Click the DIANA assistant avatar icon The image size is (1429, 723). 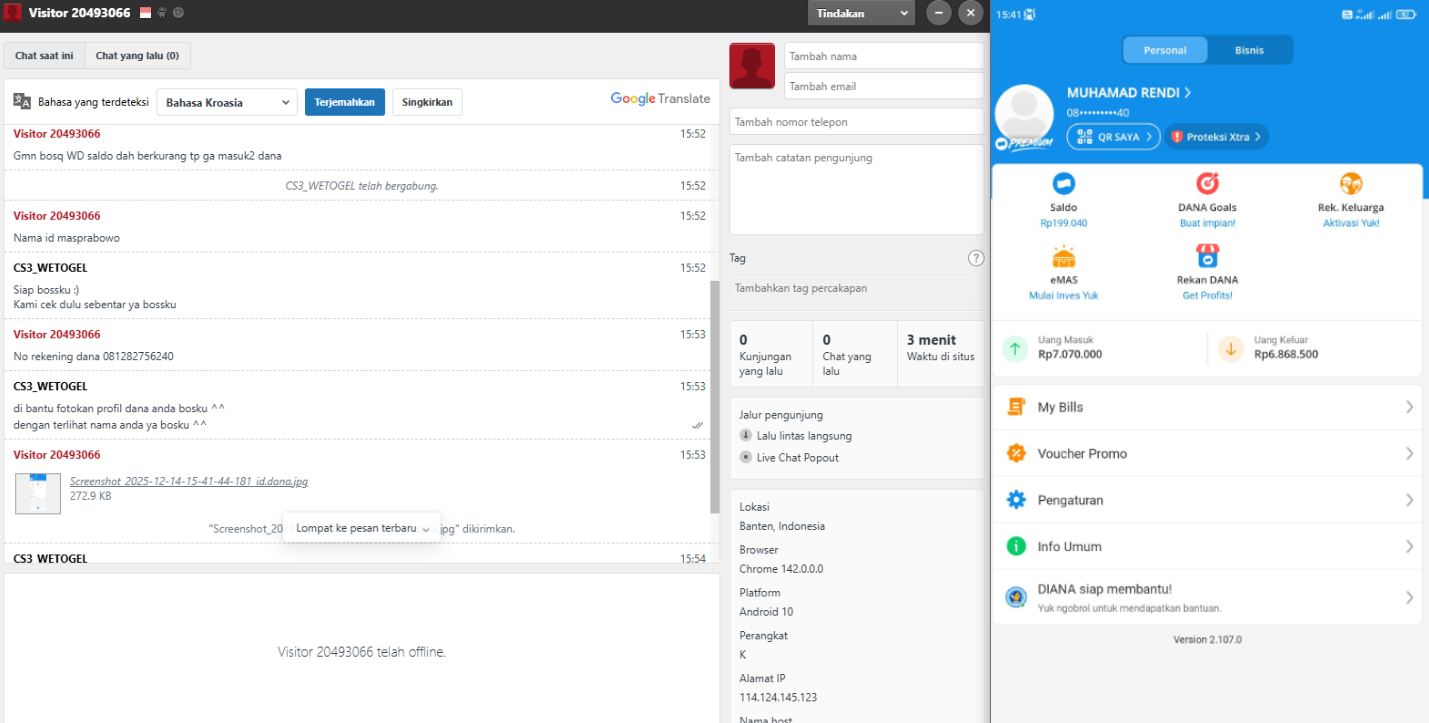coord(1017,597)
